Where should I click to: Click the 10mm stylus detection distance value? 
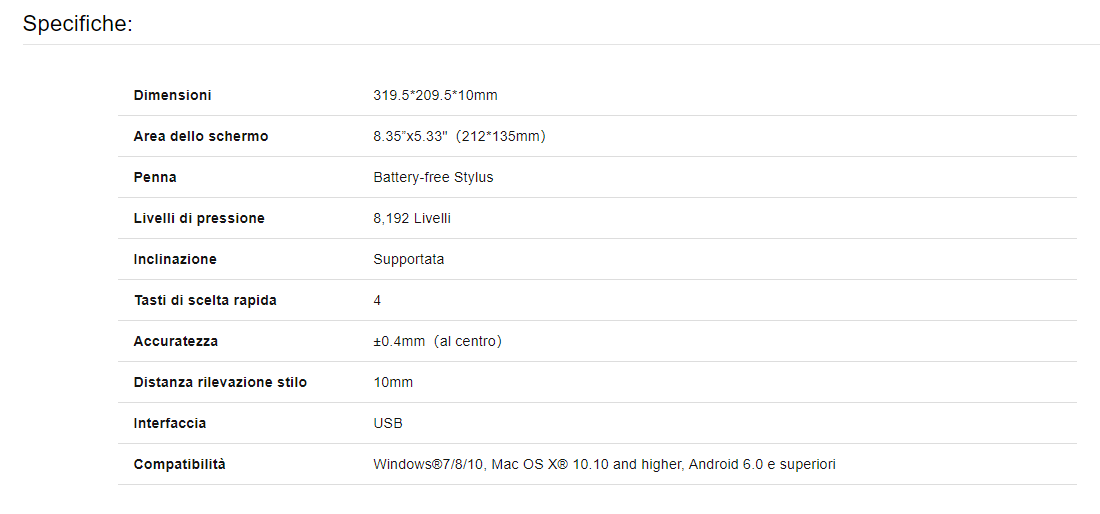pyautogui.click(x=394, y=382)
